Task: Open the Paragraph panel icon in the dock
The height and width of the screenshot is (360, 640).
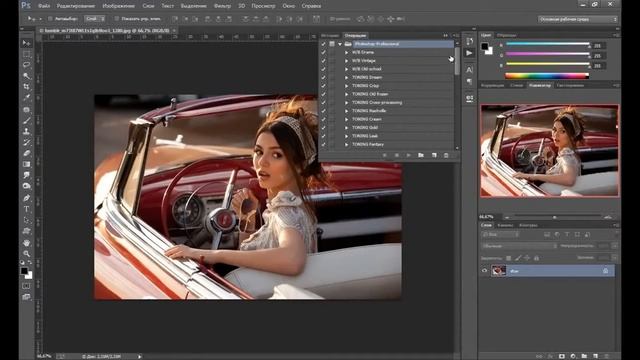Action: [x=469, y=82]
